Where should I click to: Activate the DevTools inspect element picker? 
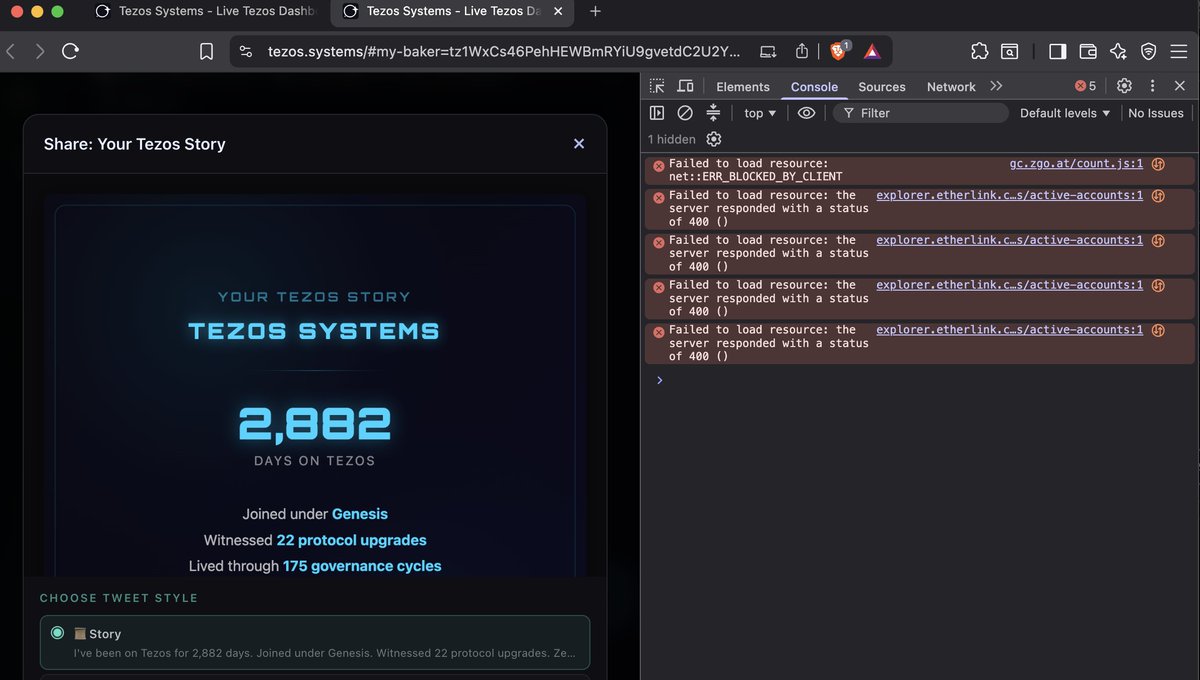(x=657, y=86)
